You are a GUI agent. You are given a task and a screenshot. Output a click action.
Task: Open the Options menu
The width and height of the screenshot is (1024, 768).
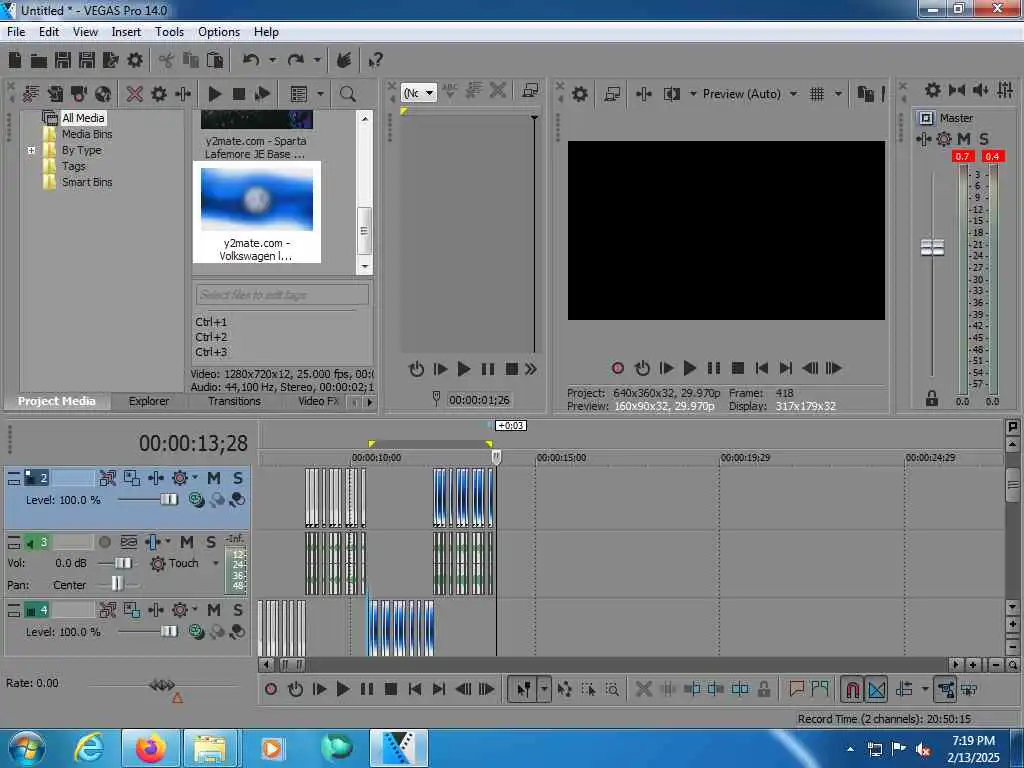click(x=219, y=32)
